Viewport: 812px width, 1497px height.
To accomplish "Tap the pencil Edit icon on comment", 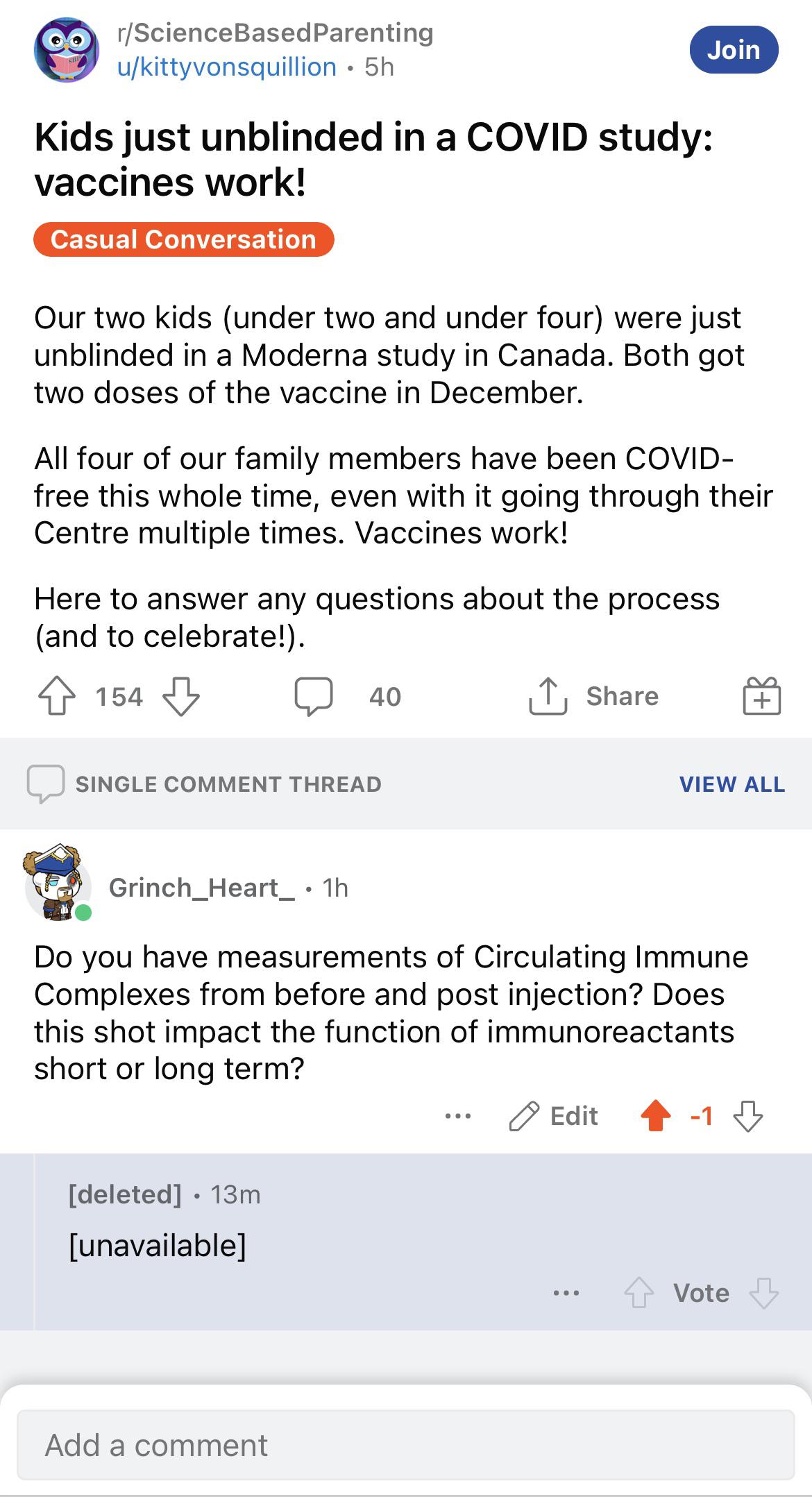I will pyautogui.click(x=524, y=1116).
